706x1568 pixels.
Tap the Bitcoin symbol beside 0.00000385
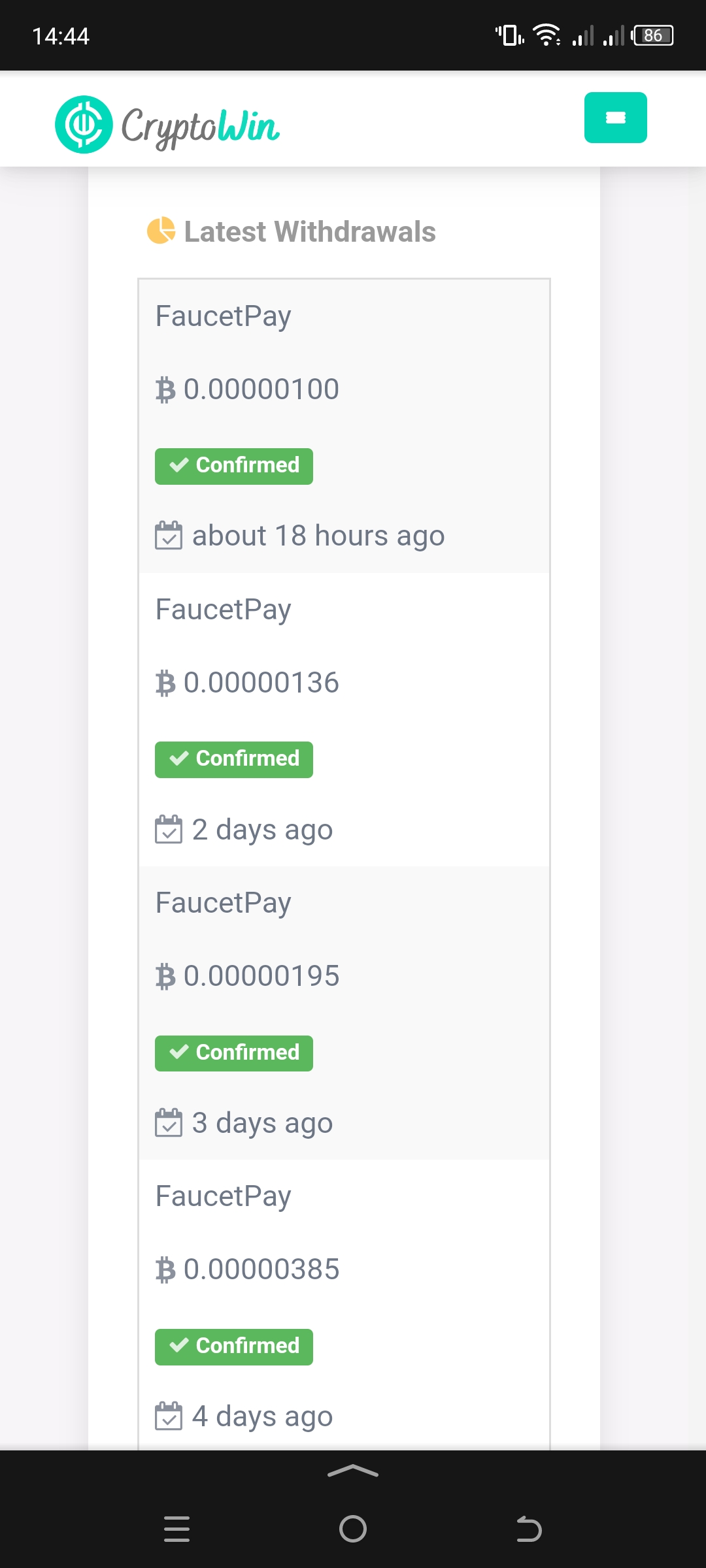click(x=165, y=1270)
